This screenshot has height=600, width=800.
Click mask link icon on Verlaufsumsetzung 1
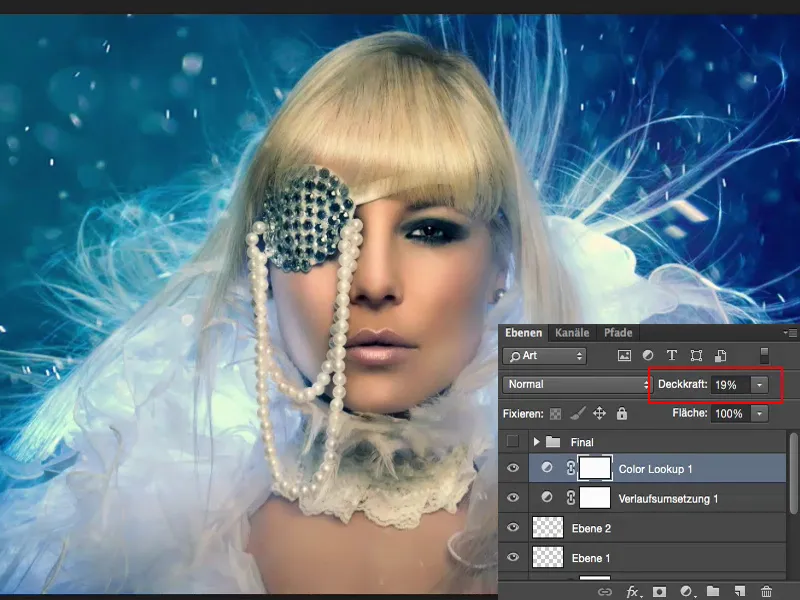pos(570,497)
